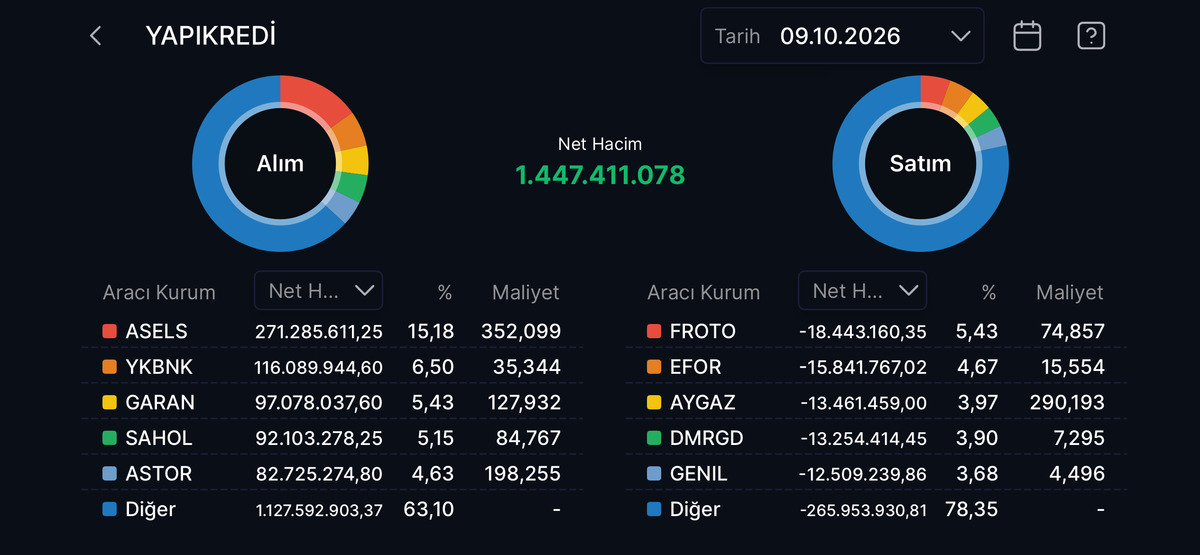The image size is (1200, 555).
Task: Click the EFOR cost value 15,554
Action: [x=1071, y=367]
